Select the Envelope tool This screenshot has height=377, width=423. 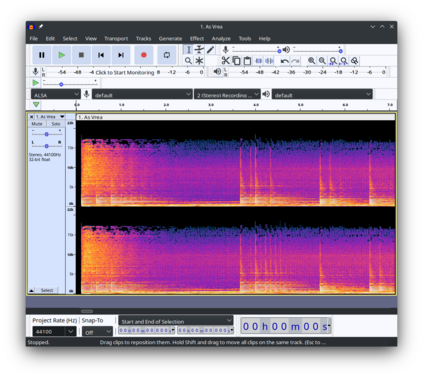pos(199,50)
